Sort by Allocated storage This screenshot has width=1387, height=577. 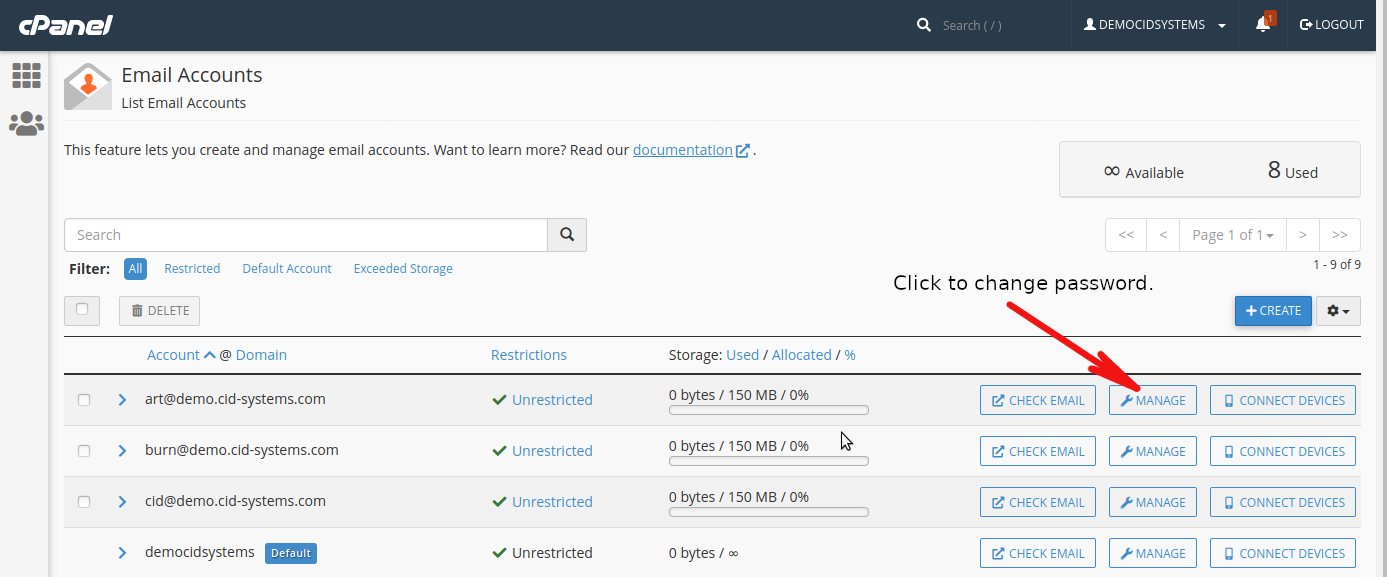802,355
